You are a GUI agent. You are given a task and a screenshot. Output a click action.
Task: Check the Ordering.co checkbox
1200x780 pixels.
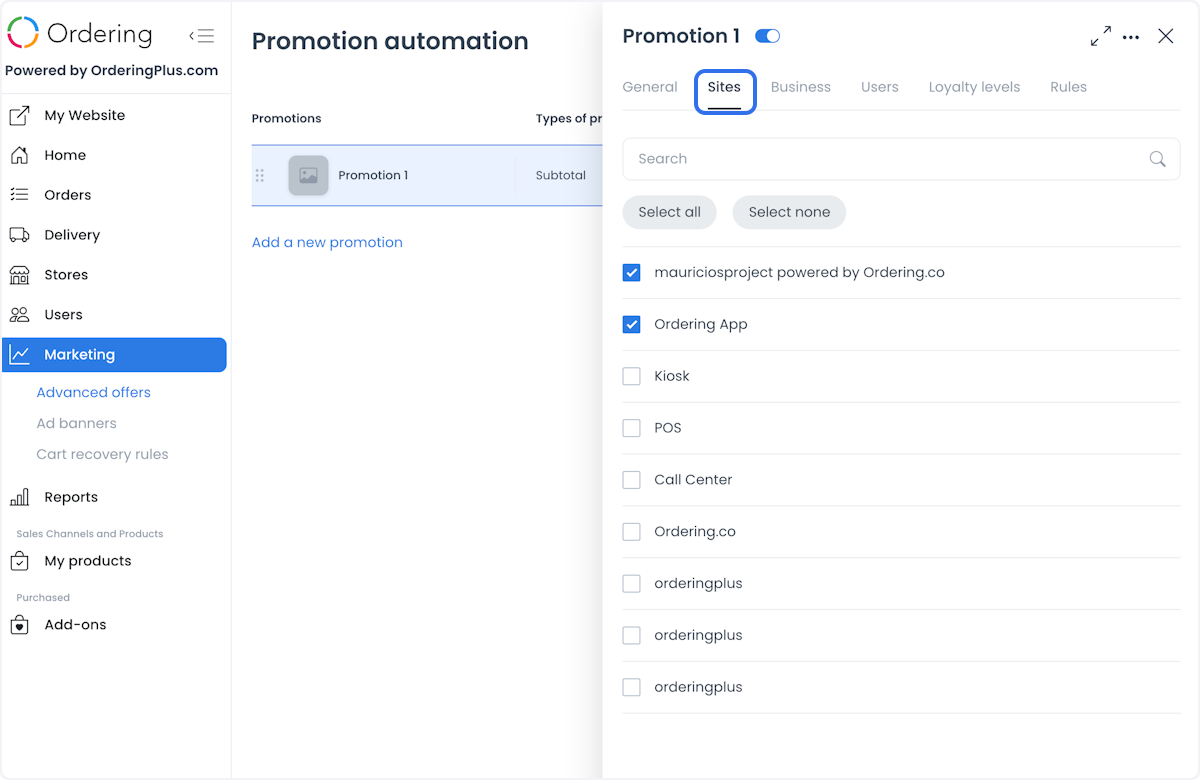[632, 532]
